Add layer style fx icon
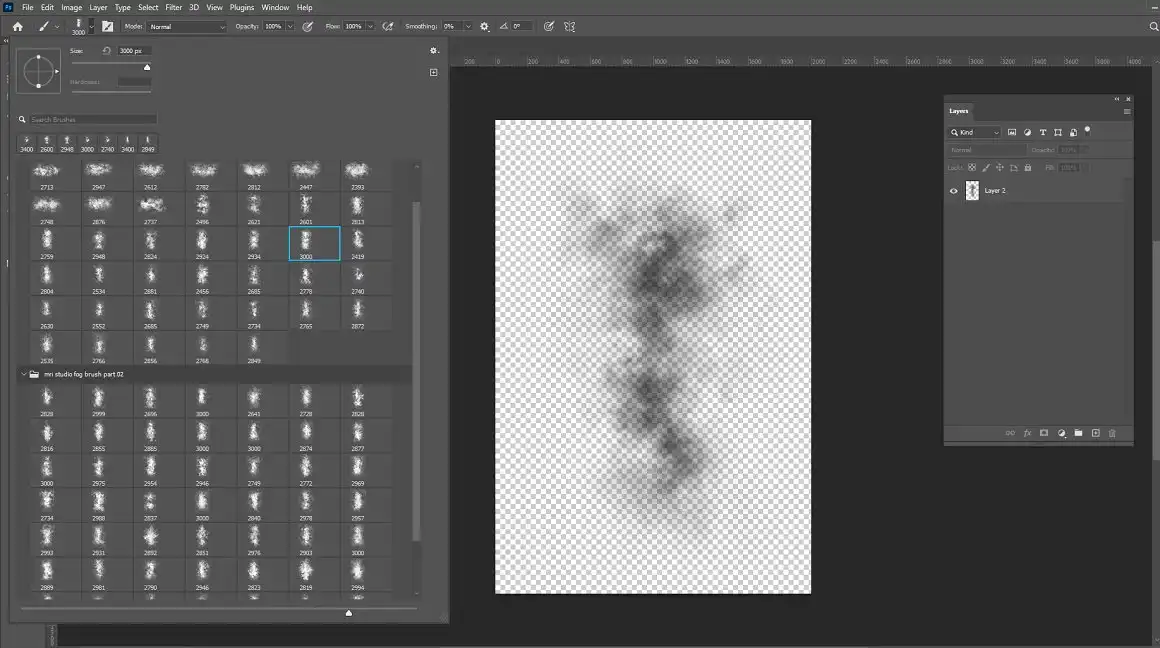The height and width of the screenshot is (648, 1160). pyautogui.click(x=1028, y=433)
